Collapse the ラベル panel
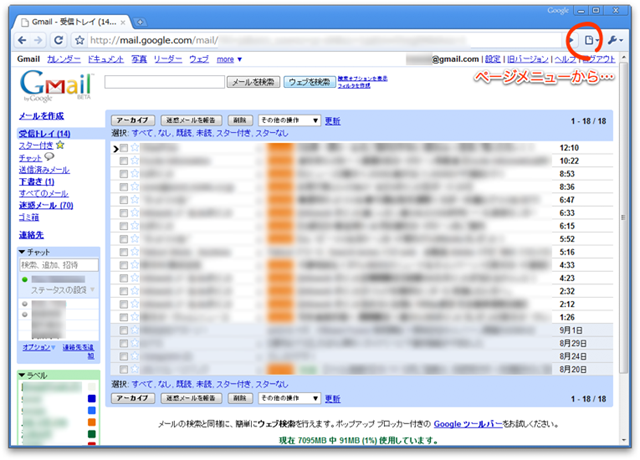The width and height of the screenshot is (640, 460). pos(22,375)
